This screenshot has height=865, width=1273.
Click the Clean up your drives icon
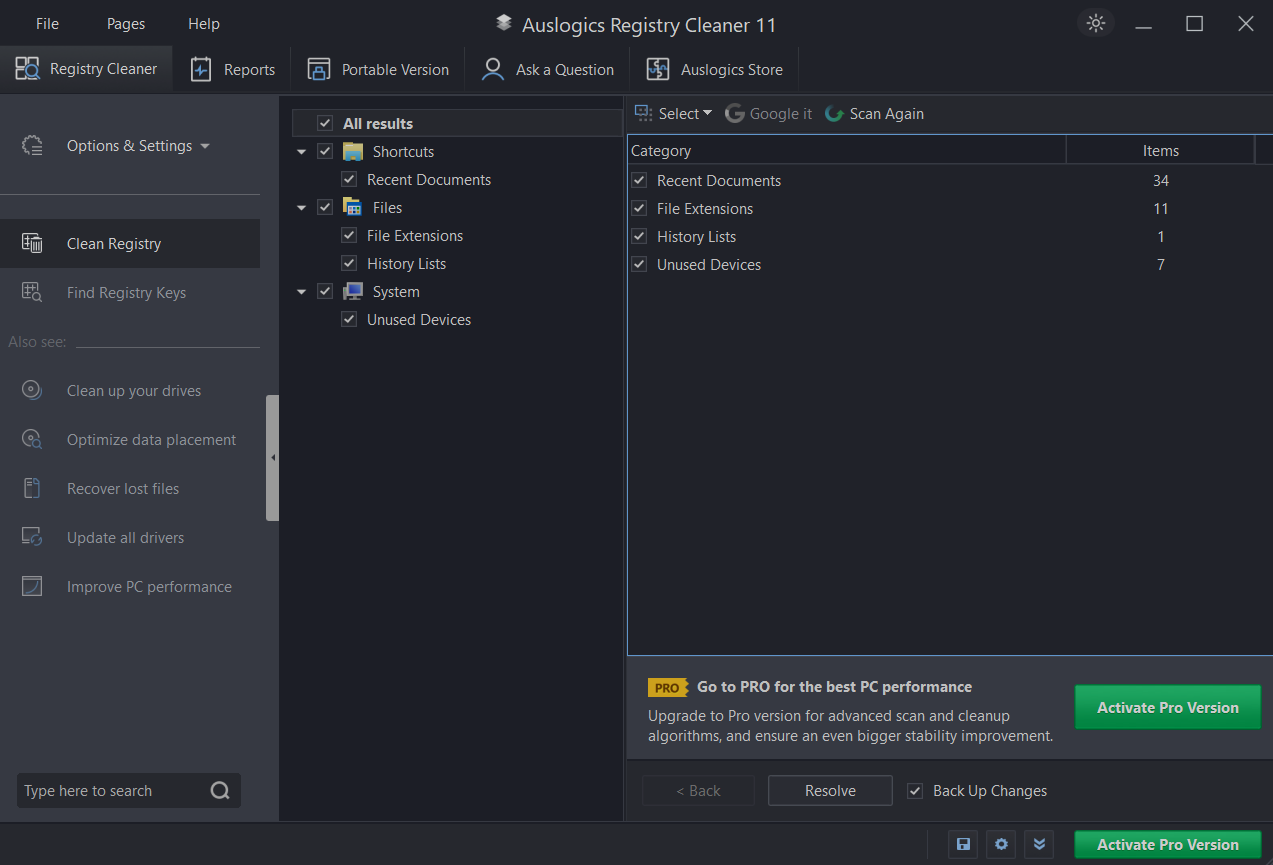32,391
